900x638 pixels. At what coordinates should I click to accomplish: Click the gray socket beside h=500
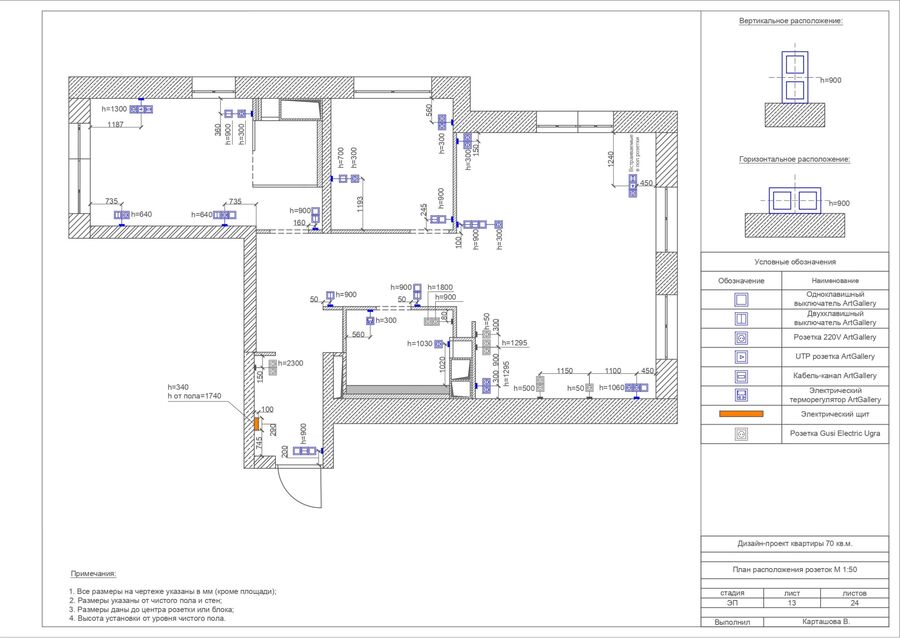coord(540,384)
